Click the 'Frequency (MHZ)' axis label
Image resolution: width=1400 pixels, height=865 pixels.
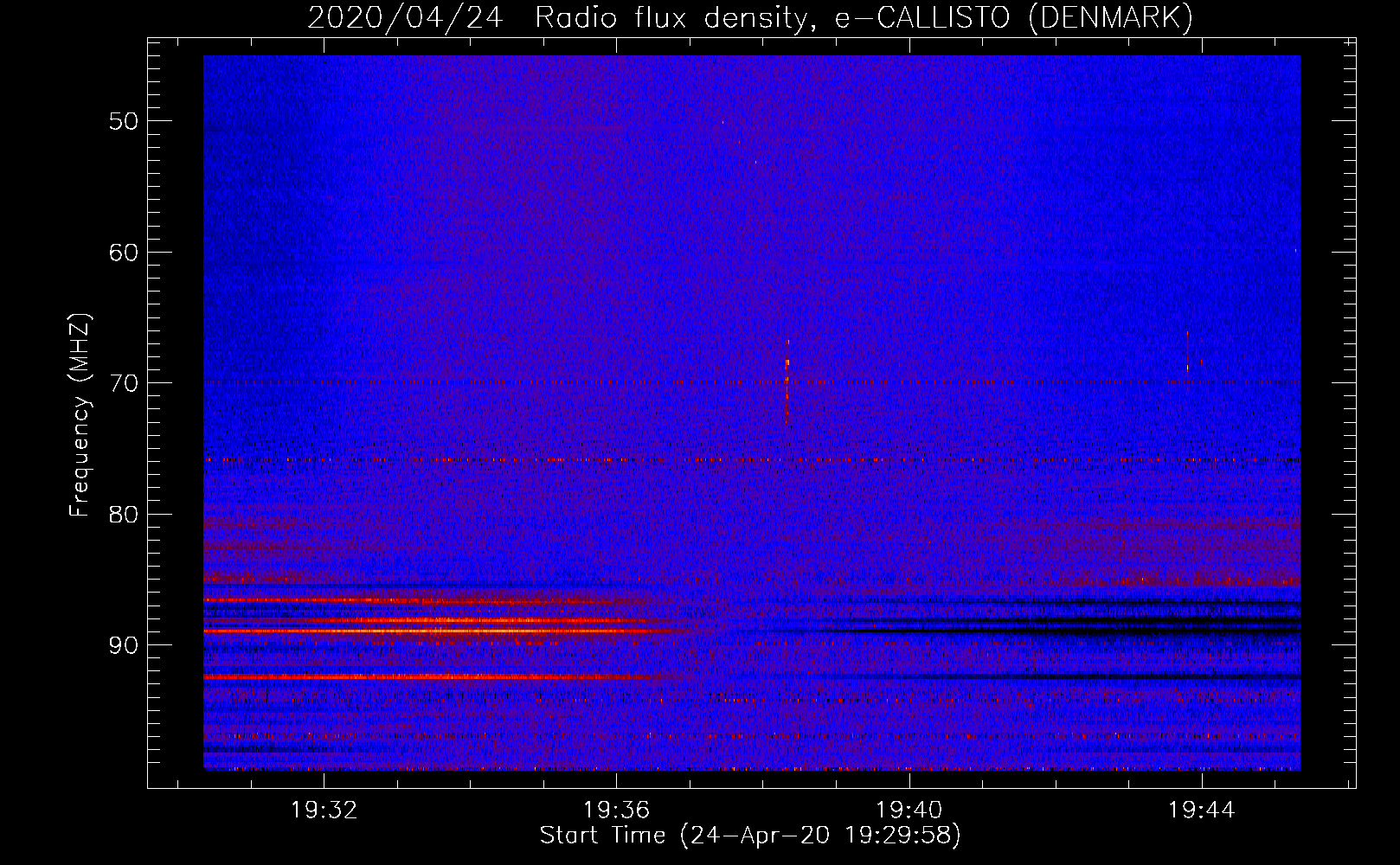(80, 415)
